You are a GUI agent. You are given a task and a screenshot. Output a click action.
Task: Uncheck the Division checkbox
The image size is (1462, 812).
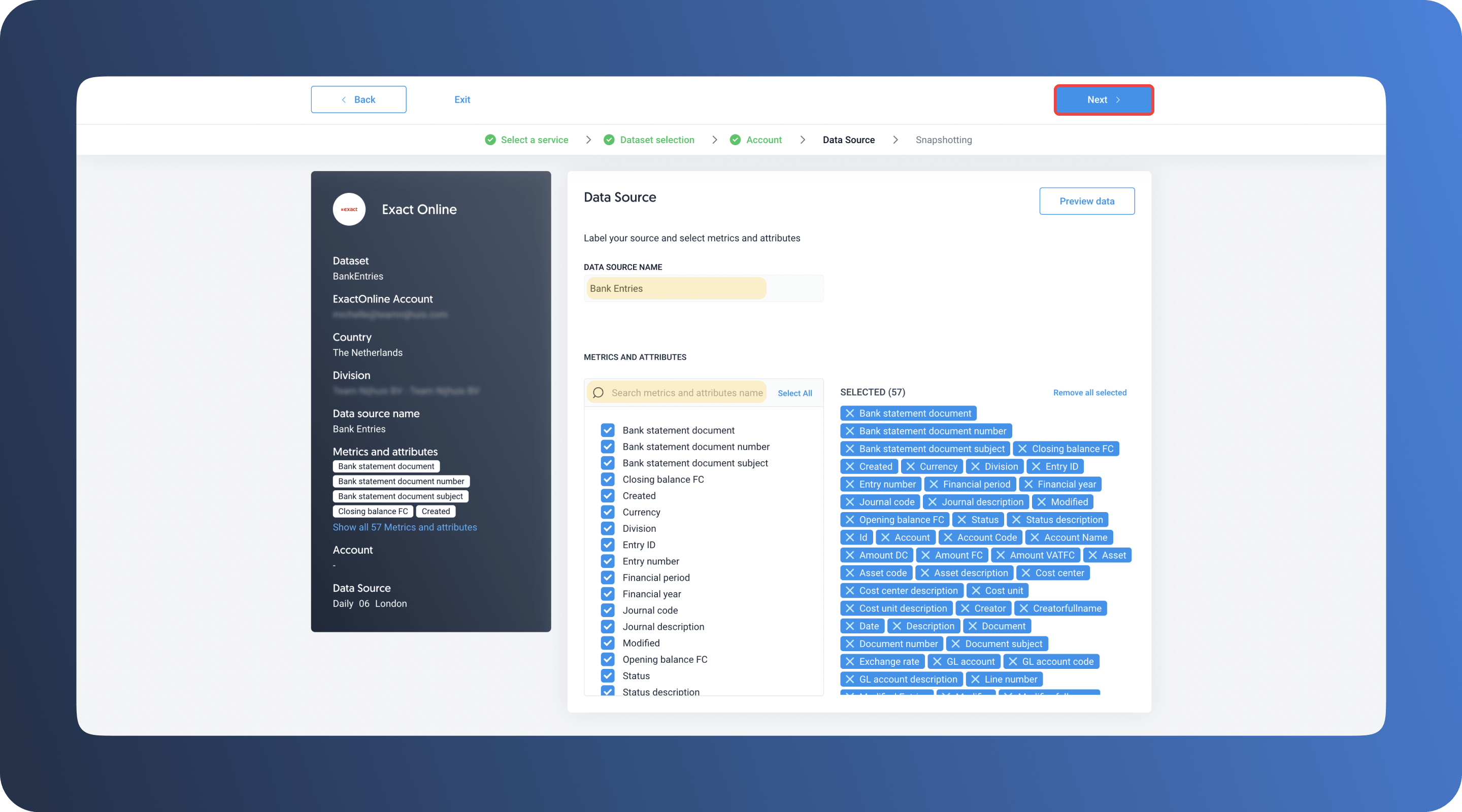click(x=608, y=528)
